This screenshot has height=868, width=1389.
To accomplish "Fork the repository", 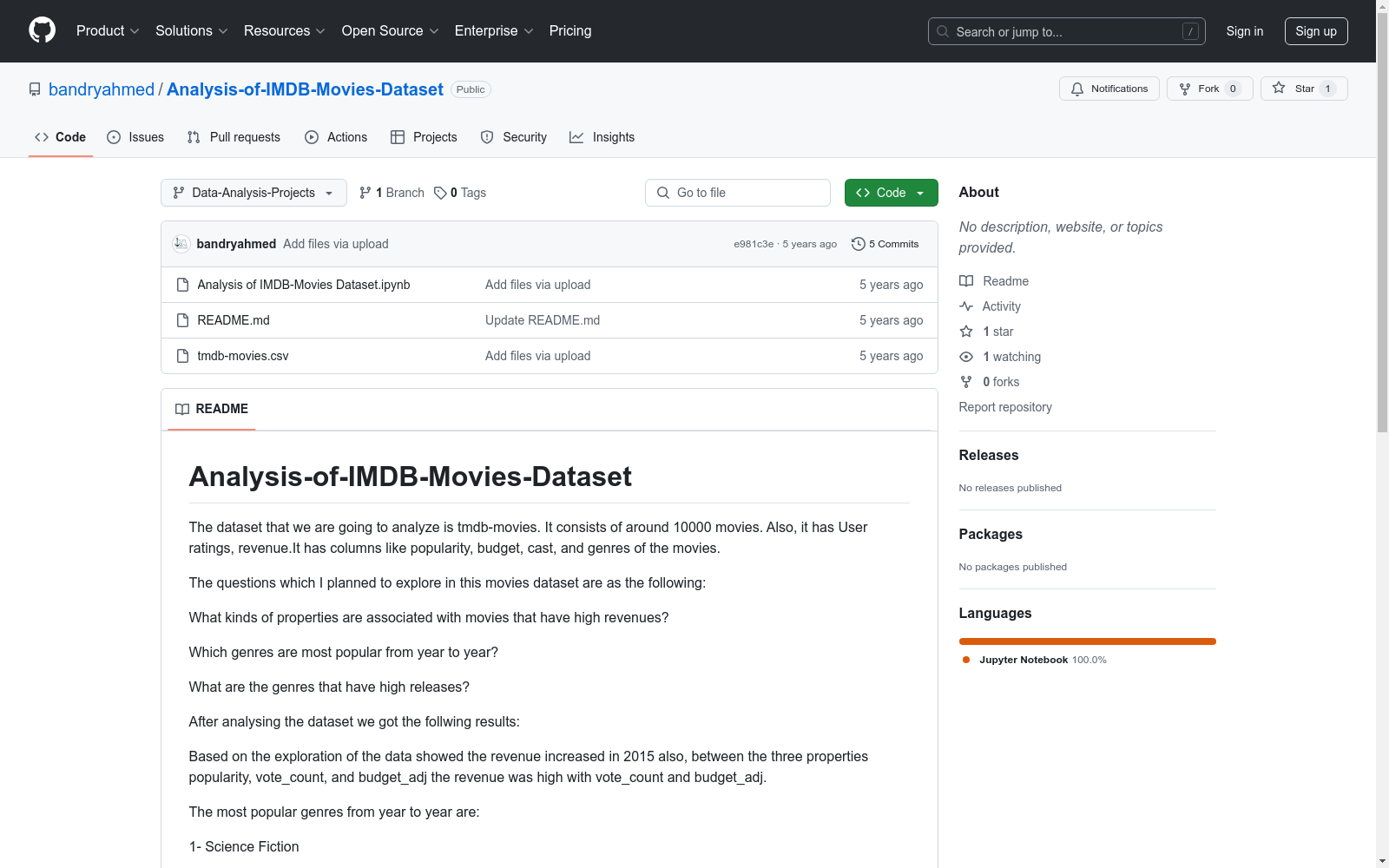I will [1209, 89].
